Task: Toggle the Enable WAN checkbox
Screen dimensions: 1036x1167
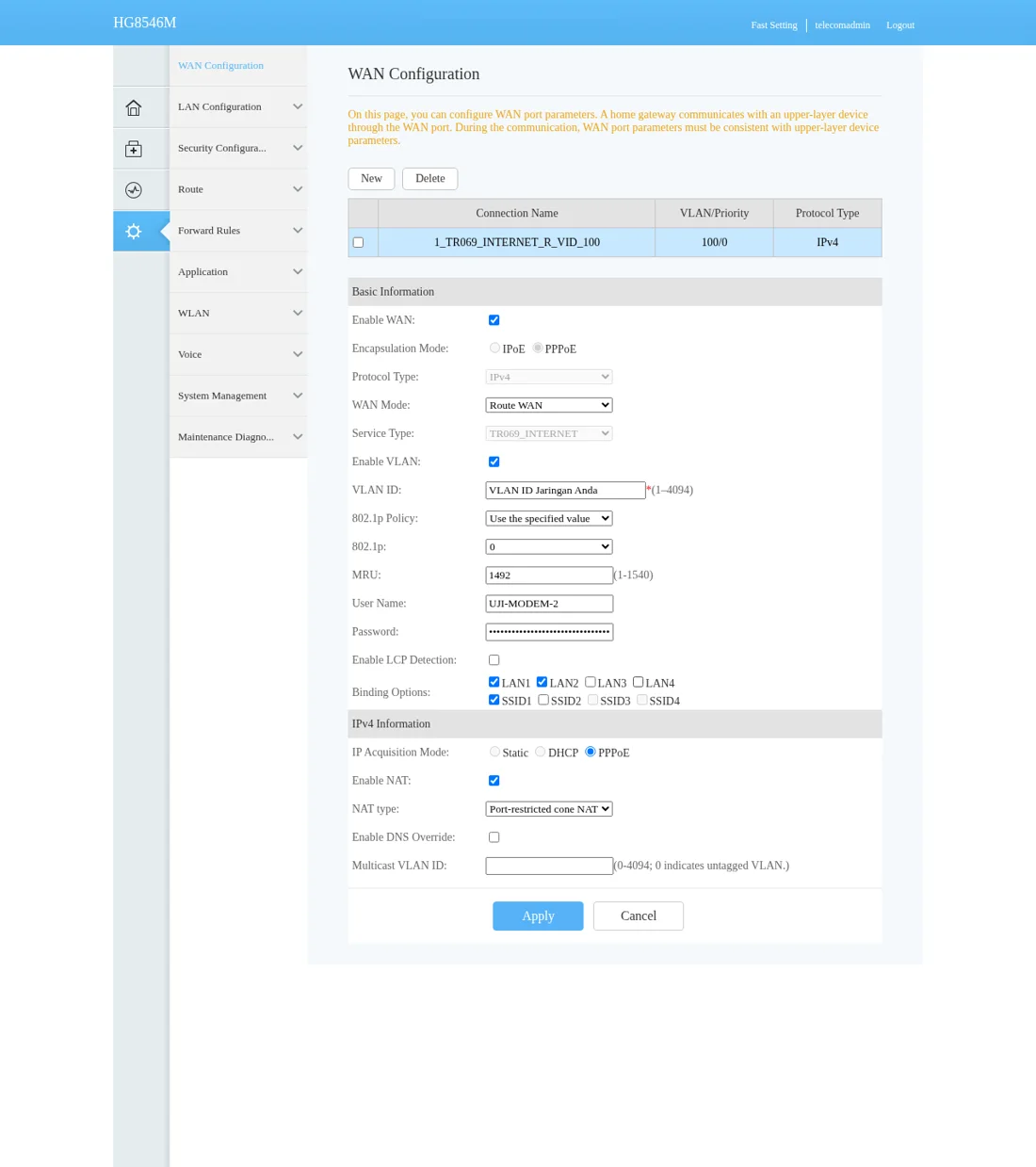Action: (x=494, y=320)
